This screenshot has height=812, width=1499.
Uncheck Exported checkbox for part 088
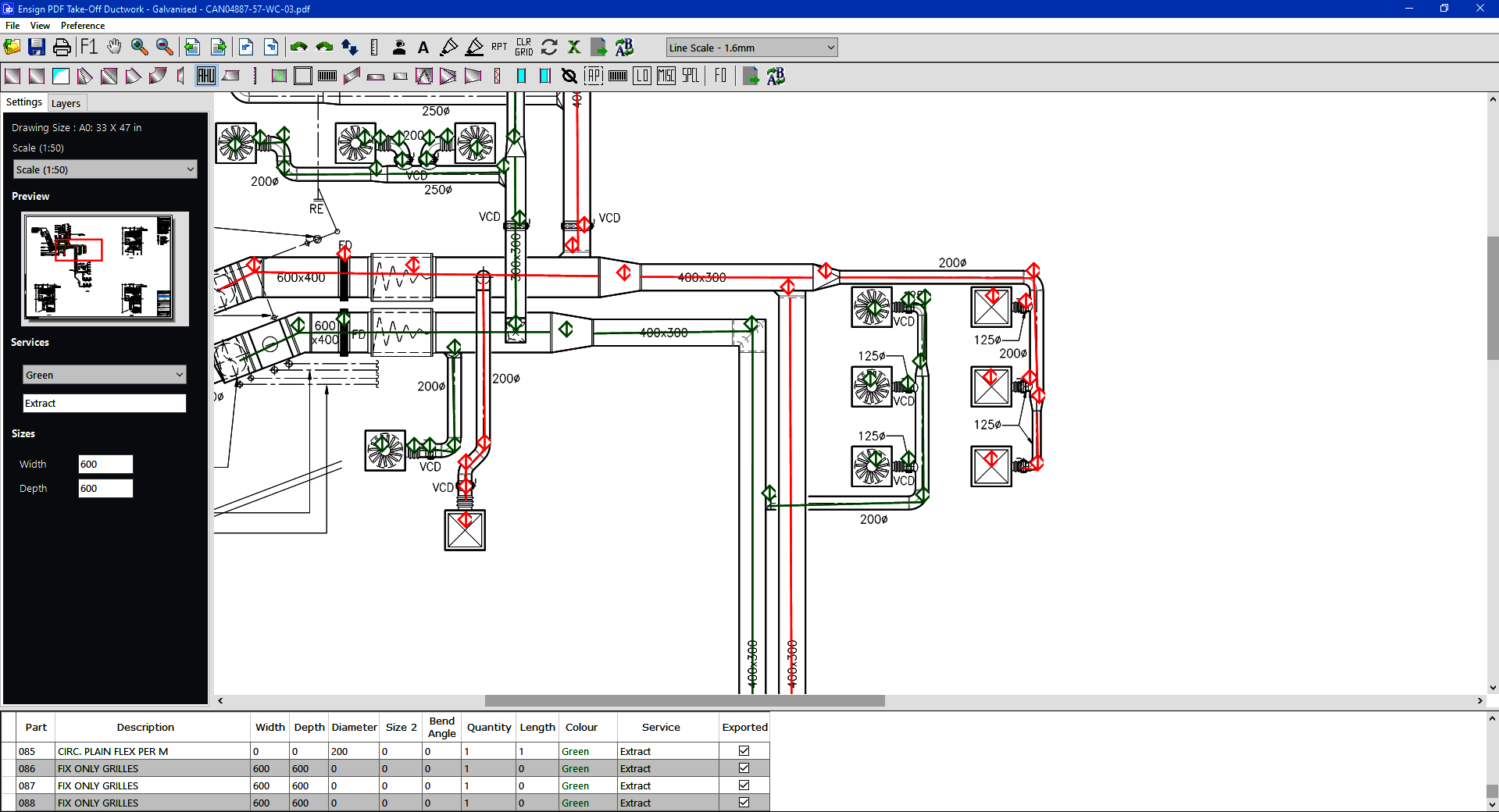(744, 803)
